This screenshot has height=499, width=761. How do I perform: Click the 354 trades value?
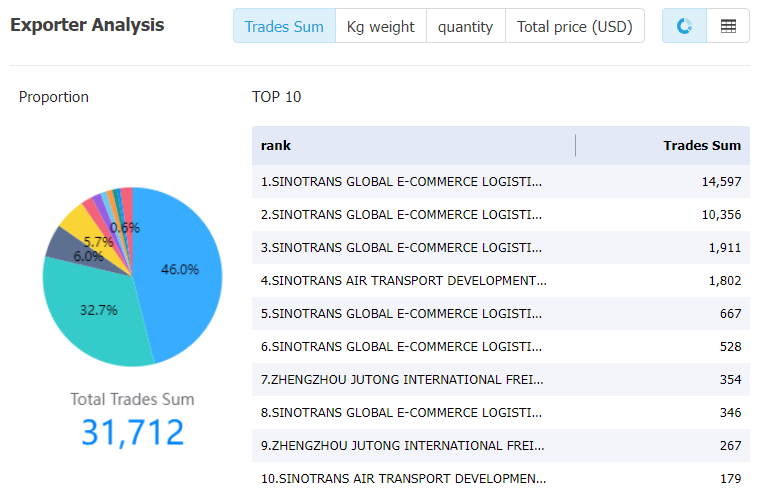pyautogui.click(x=730, y=380)
